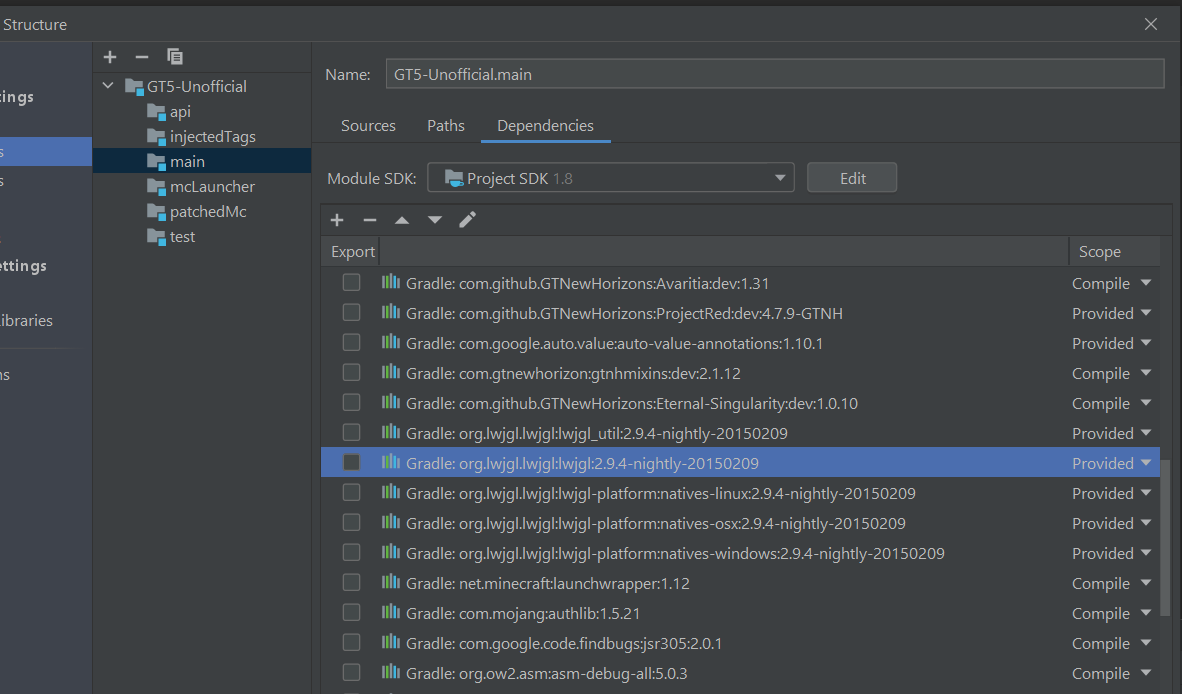The image size is (1182, 694).
Task: Toggle export checkbox for auto-value-annotations
Action: 351,343
